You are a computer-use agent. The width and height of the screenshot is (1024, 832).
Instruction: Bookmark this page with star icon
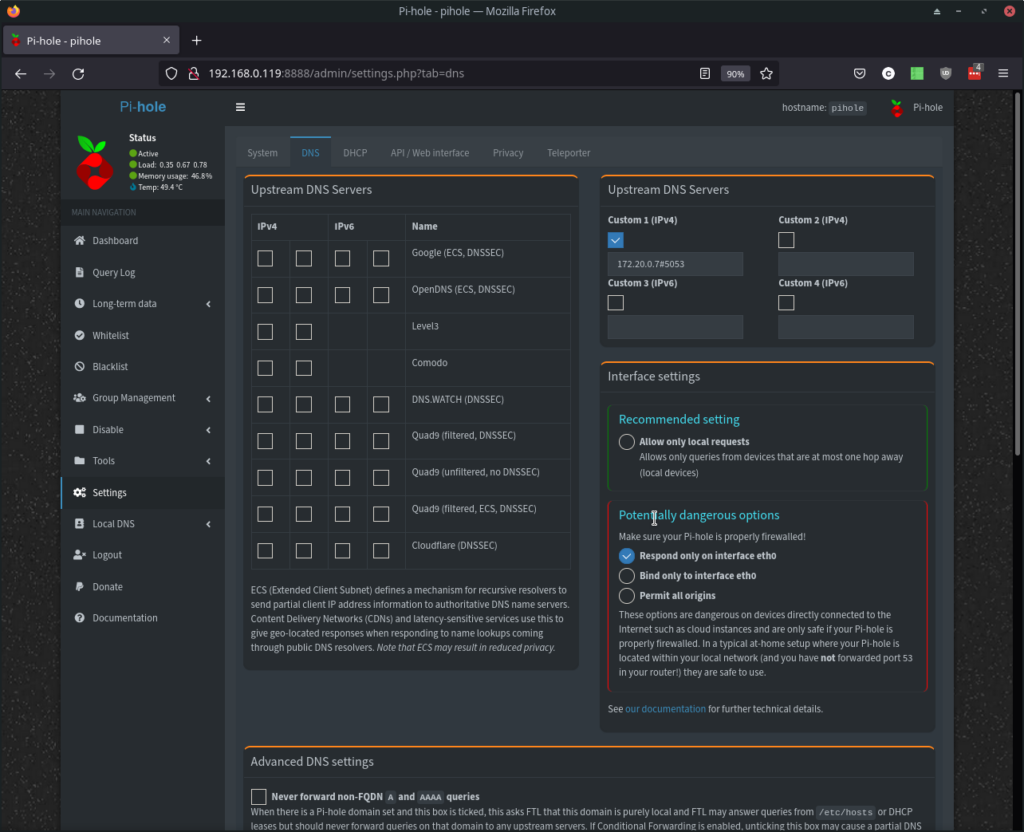pos(766,74)
